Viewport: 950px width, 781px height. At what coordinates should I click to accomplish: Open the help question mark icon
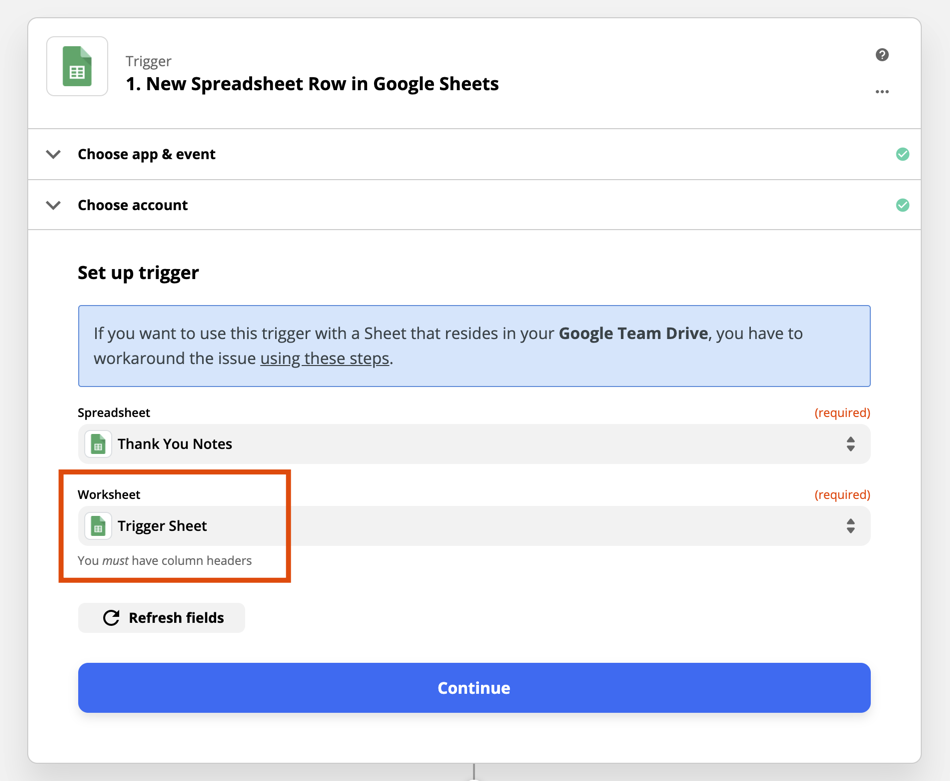tap(882, 55)
